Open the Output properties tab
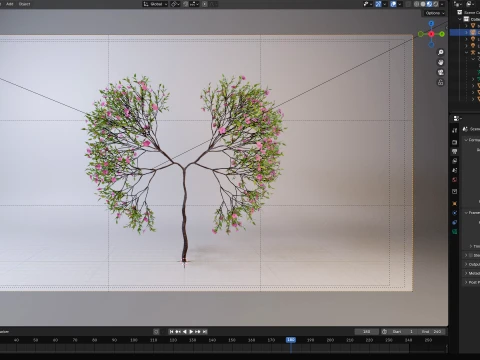 [455, 152]
